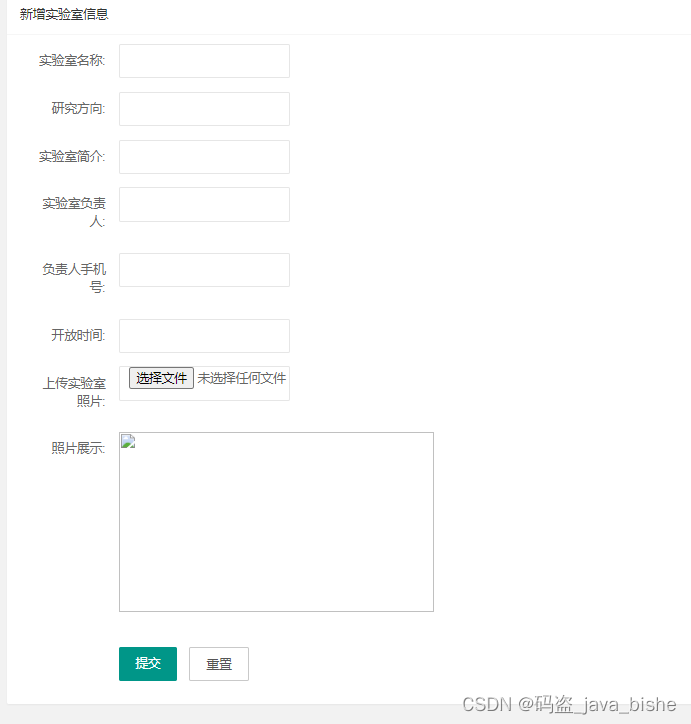Viewport: 691px width, 724px height.
Task: Click the 研究方向 label text
Action: (78, 109)
